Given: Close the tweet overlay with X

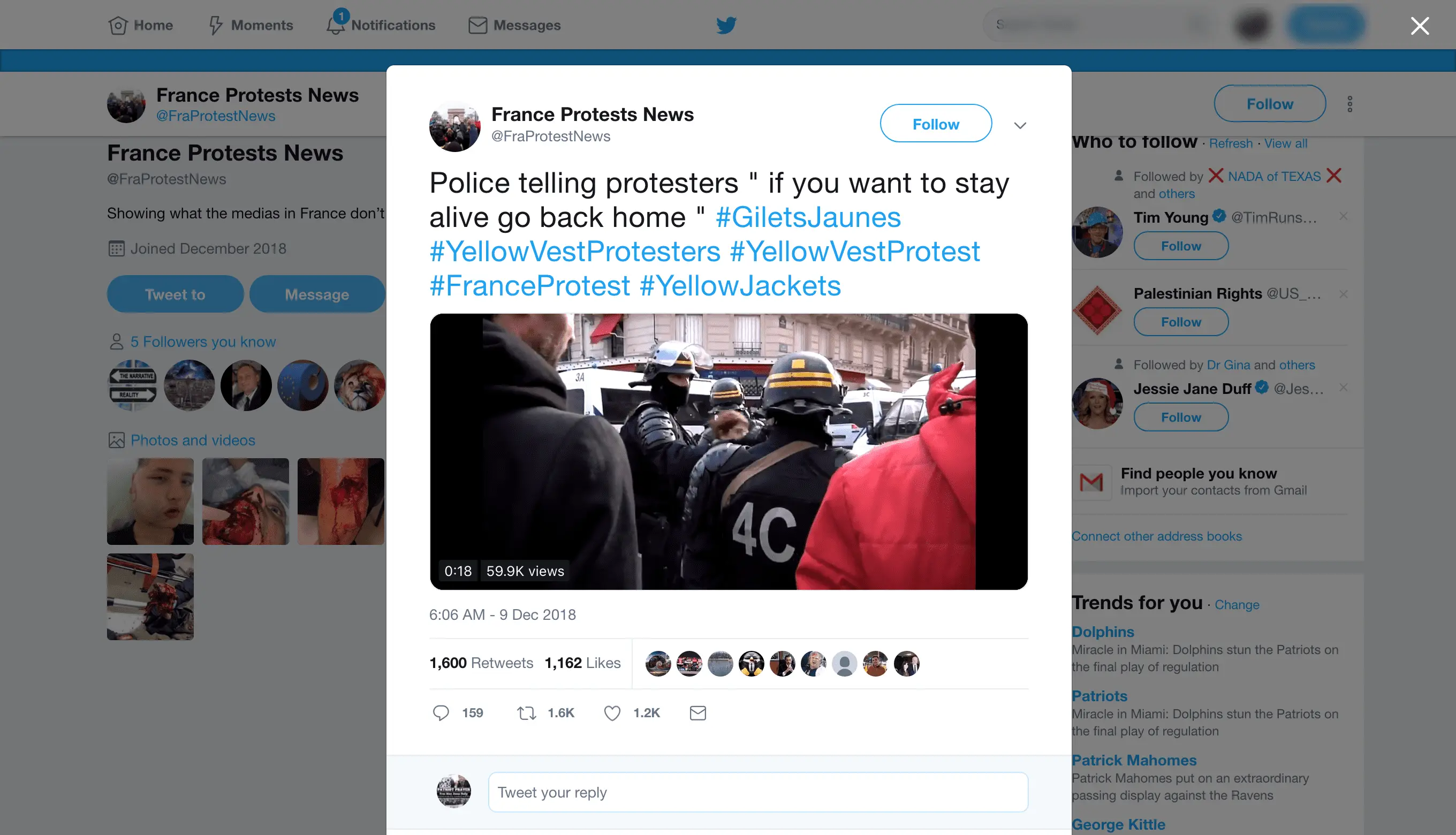Looking at the screenshot, I should click(1419, 25).
